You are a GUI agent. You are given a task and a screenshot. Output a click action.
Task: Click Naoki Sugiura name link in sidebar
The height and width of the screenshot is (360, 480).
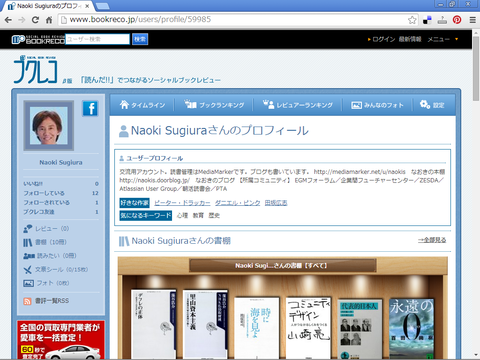61,162
